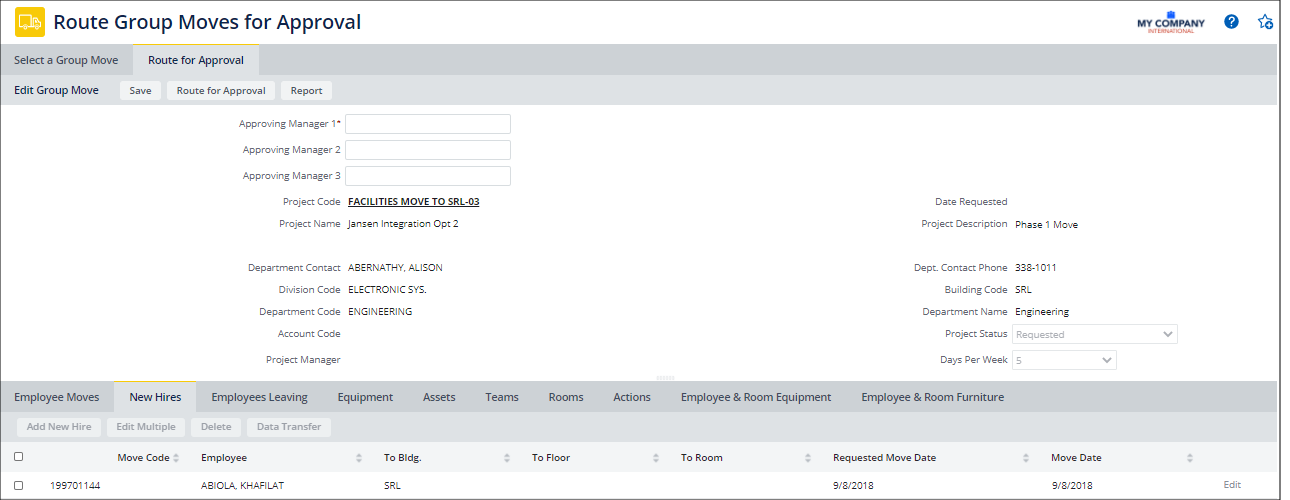The height and width of the screenshot is (500, 1290).
Task: Click the Approving Manager 1 input field
Action: click(427, 124)
